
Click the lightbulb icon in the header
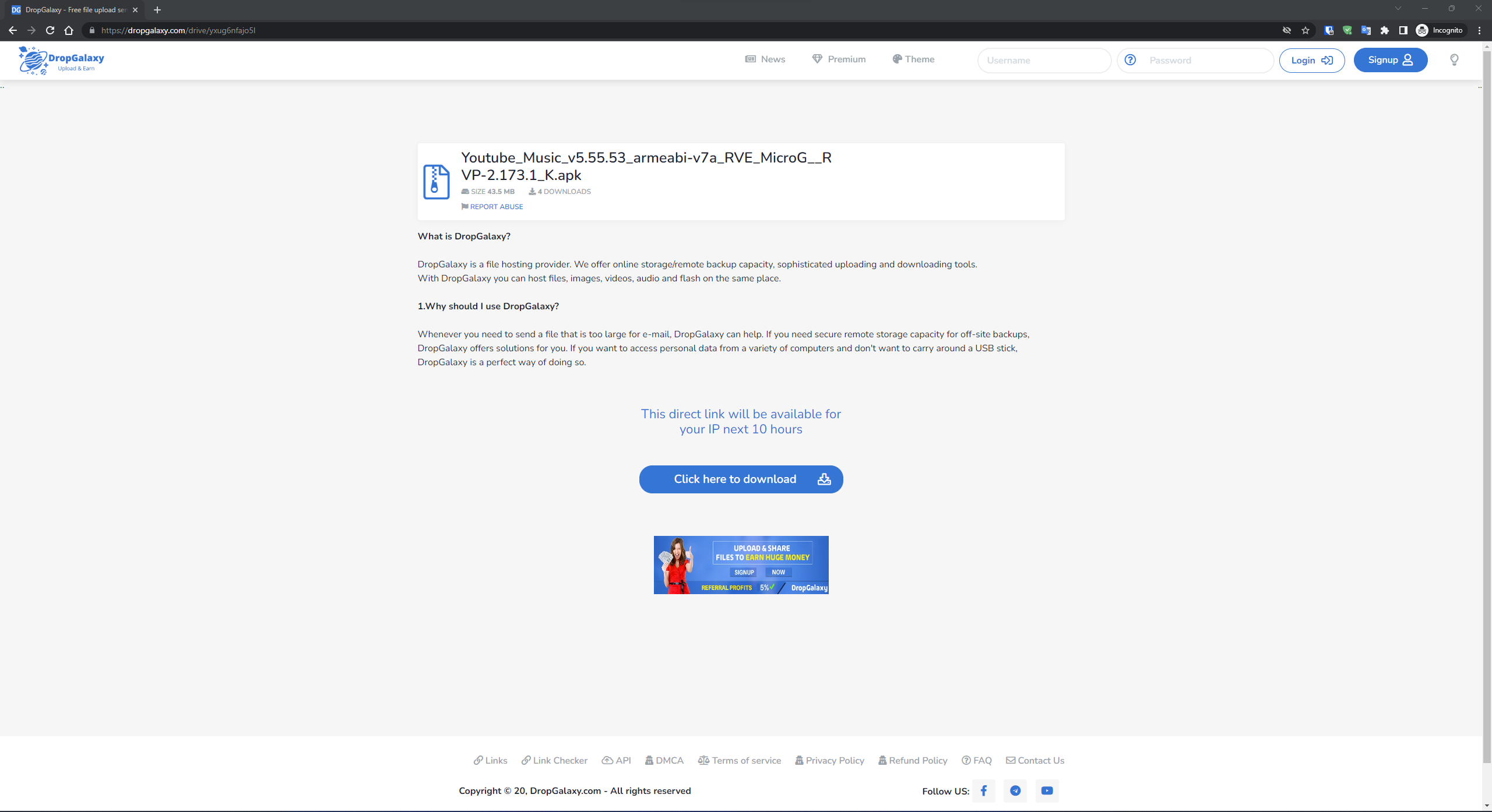(1454, 60)
